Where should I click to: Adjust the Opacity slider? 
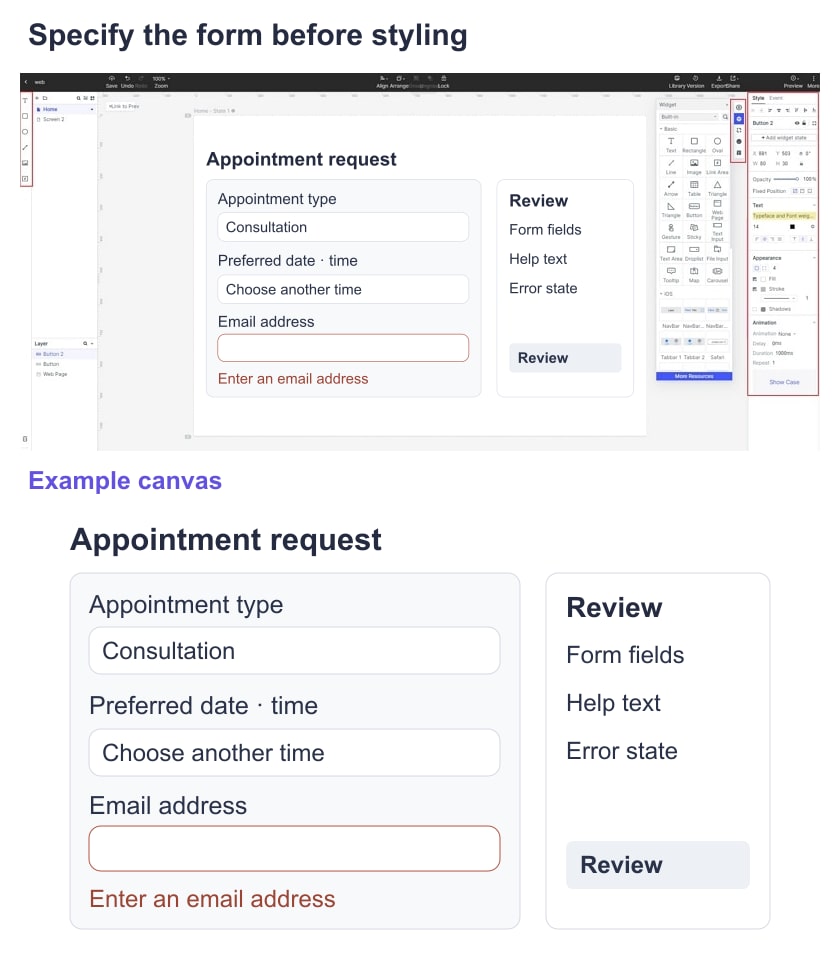click(786, 179)
